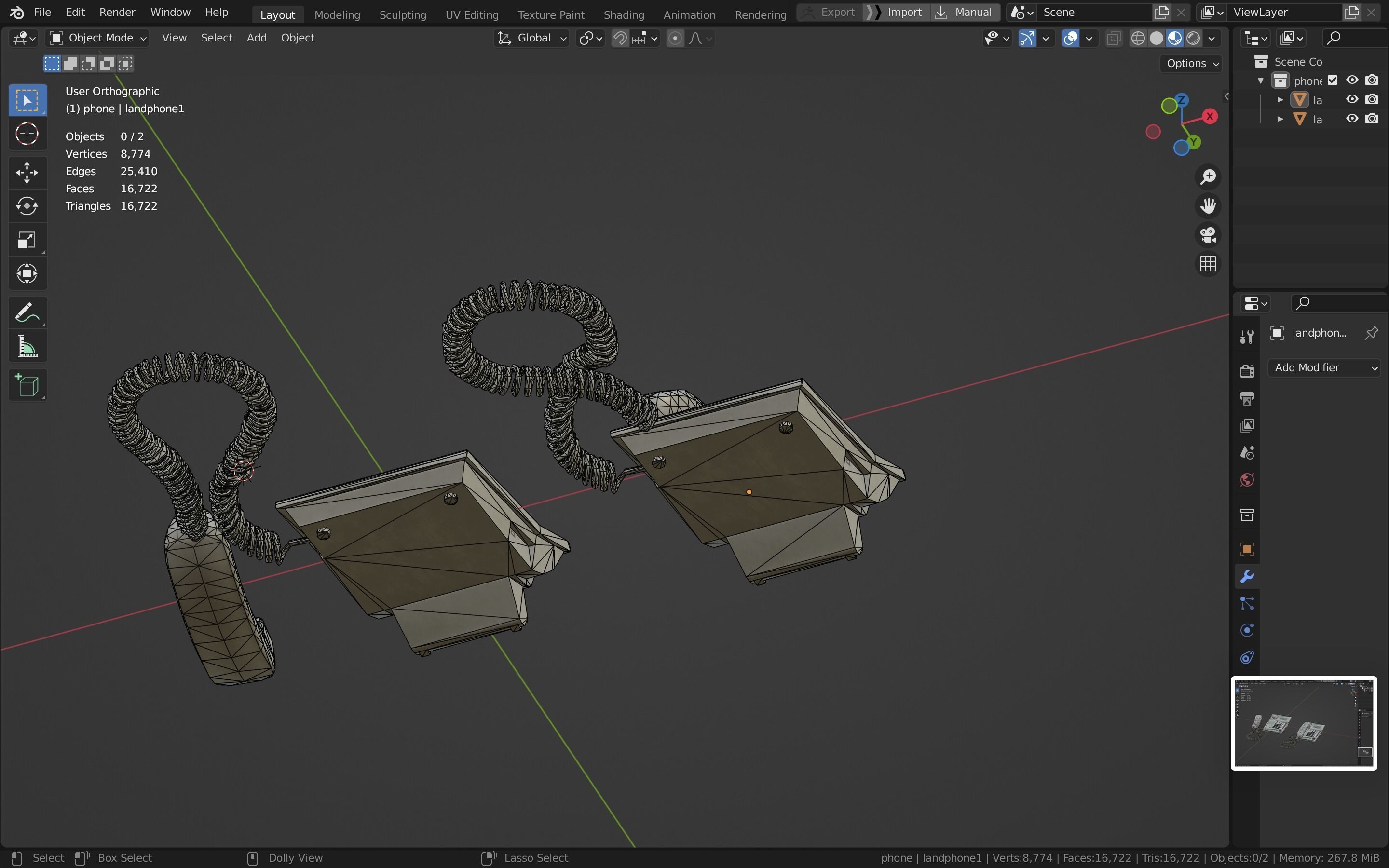Hide the first landphone object in viewport

click(x=1352, y=99)
